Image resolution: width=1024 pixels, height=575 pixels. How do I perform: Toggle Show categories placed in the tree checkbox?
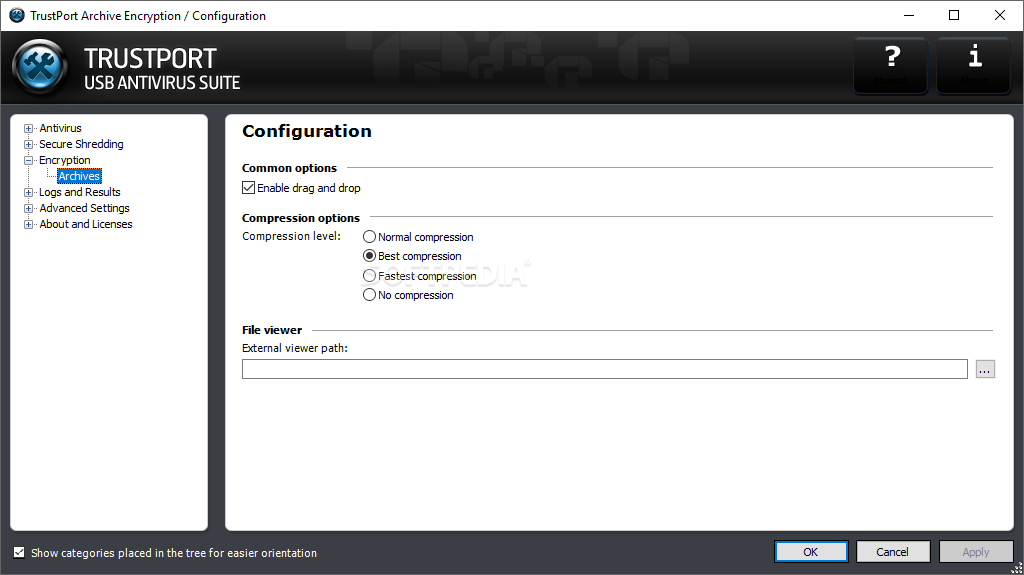(19, 553)
